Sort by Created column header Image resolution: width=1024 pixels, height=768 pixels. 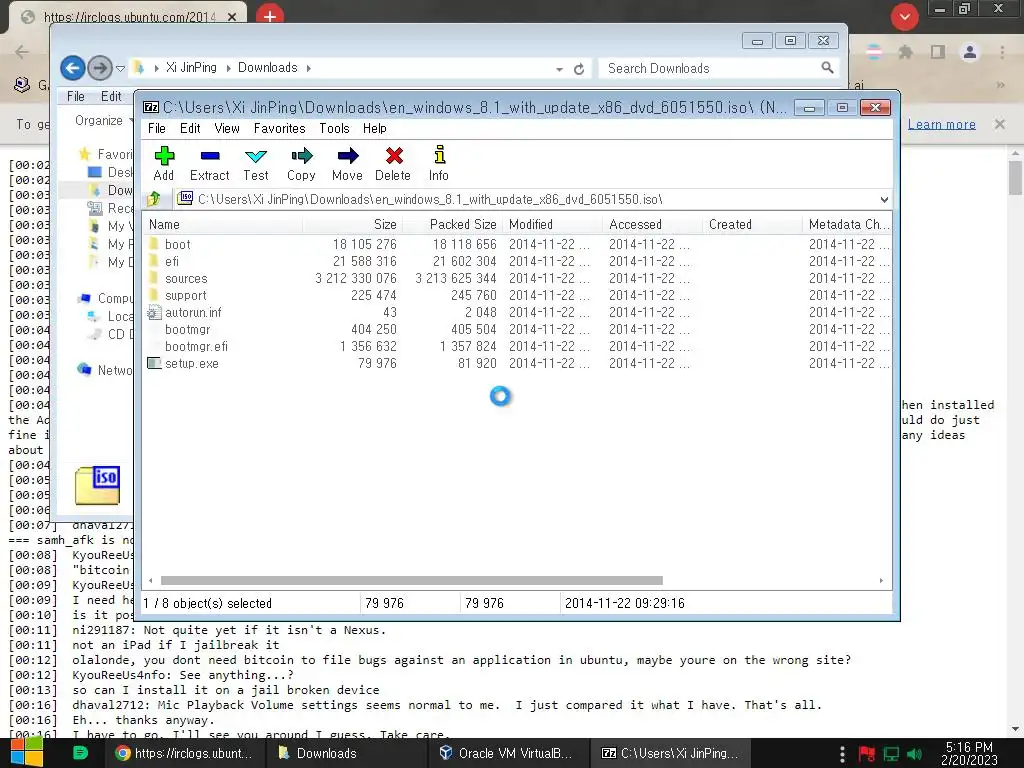coord(752,225)
